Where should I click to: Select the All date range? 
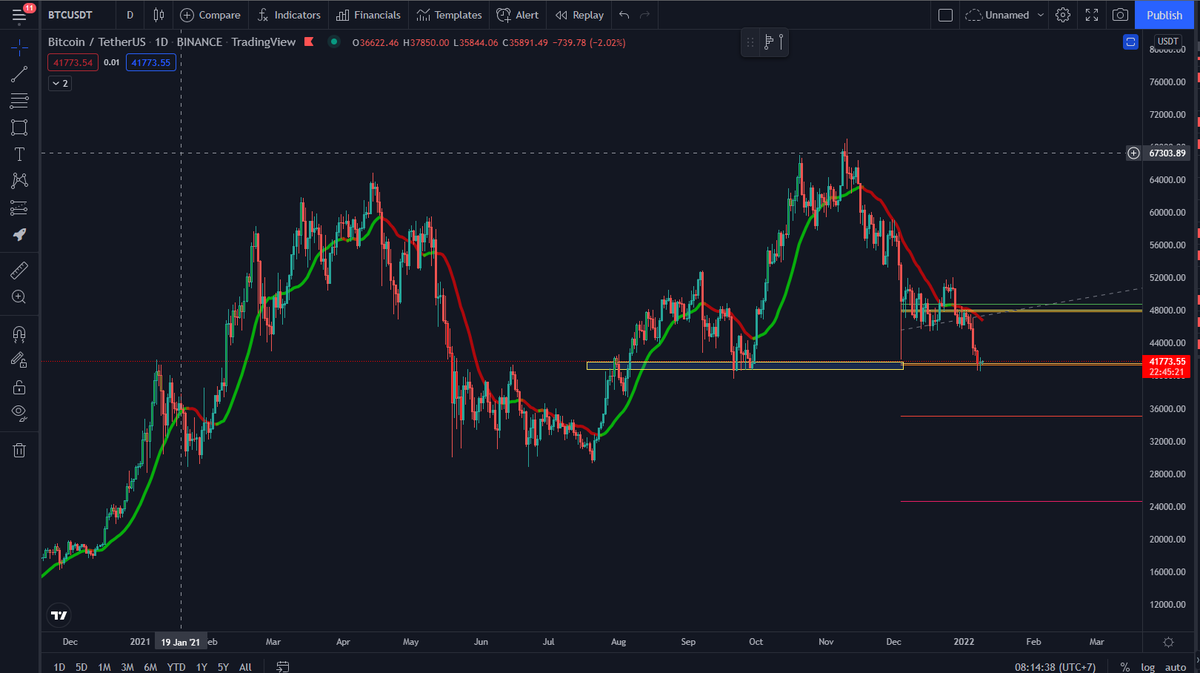point(245,667)
